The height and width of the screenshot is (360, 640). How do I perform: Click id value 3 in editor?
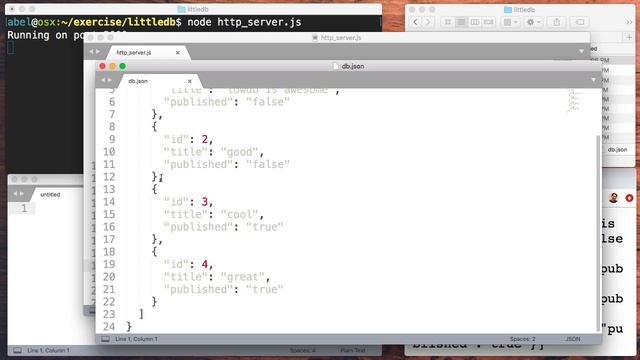coord(204,202)
